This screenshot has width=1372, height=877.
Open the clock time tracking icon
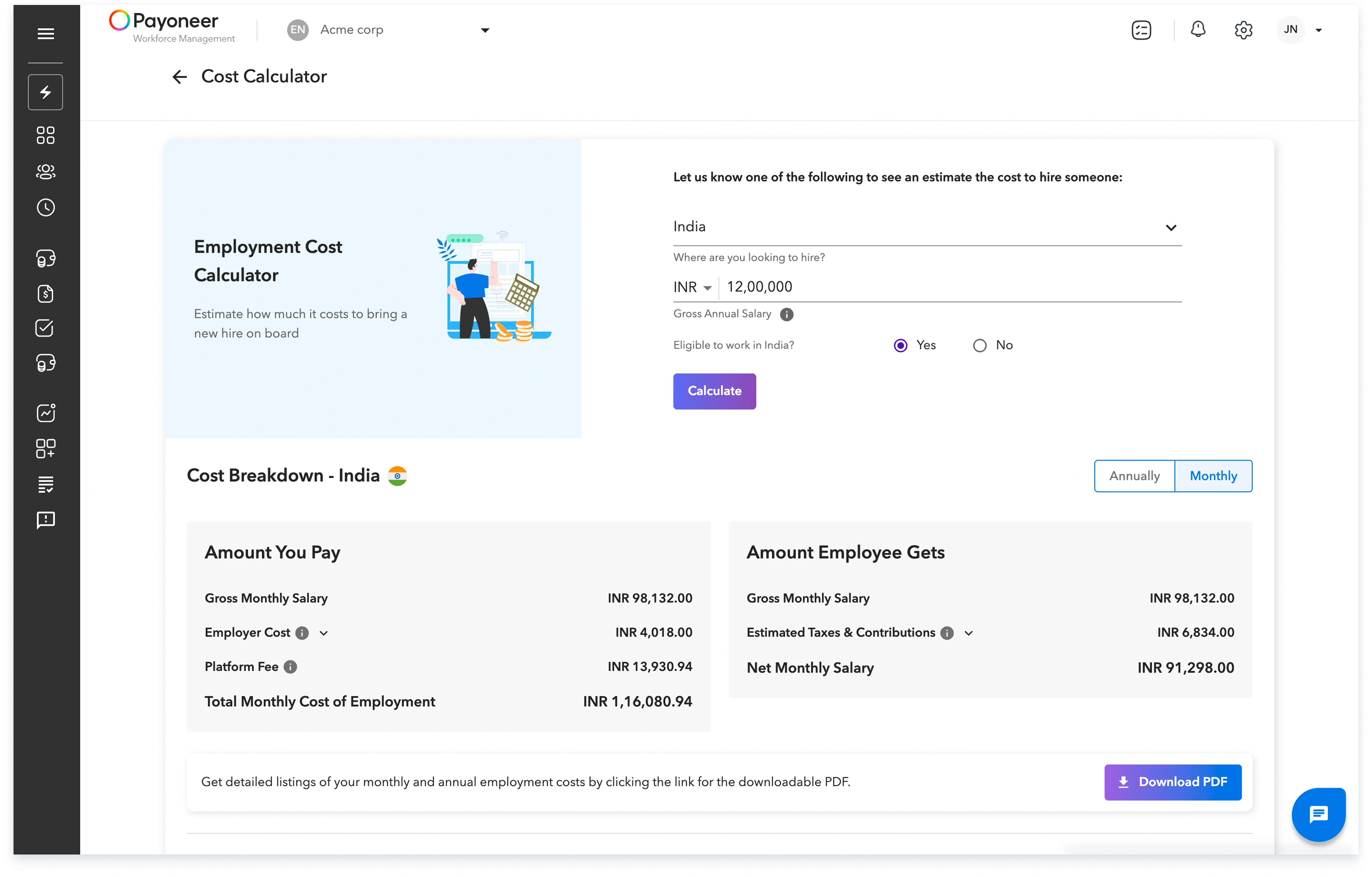[x=46, y=207]
